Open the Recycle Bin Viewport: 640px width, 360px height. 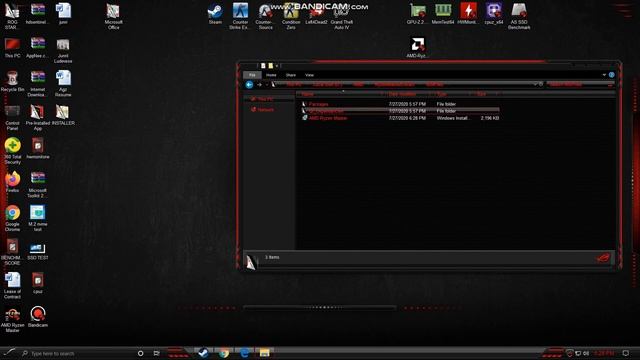[x=12, y=81]
